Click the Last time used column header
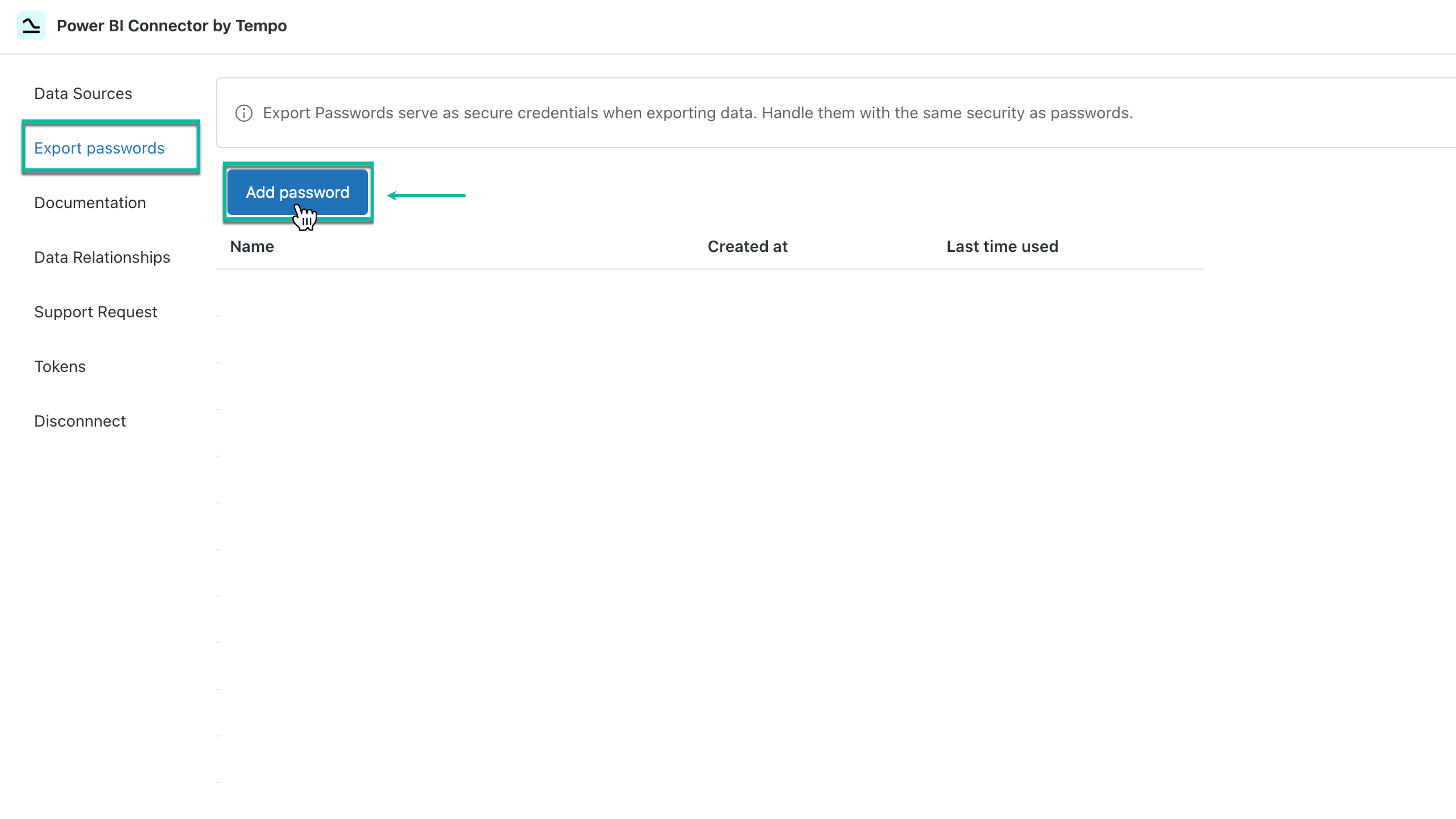 [x=1002, y=246]
